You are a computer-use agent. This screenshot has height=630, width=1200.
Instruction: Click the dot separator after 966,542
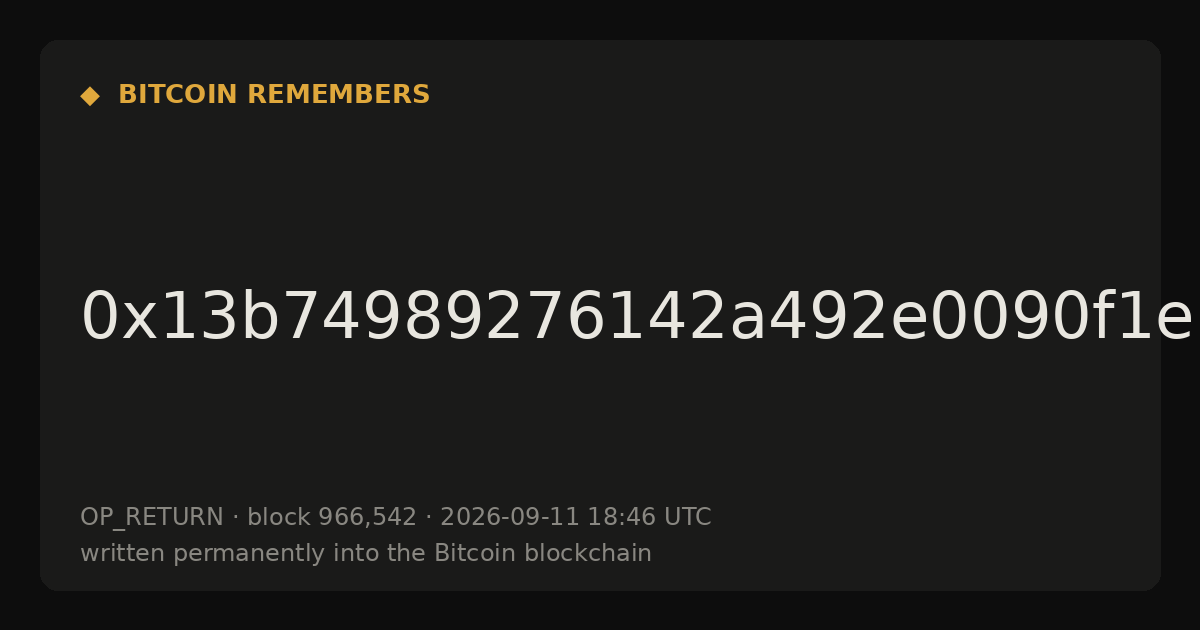click(x=429, y=518)
